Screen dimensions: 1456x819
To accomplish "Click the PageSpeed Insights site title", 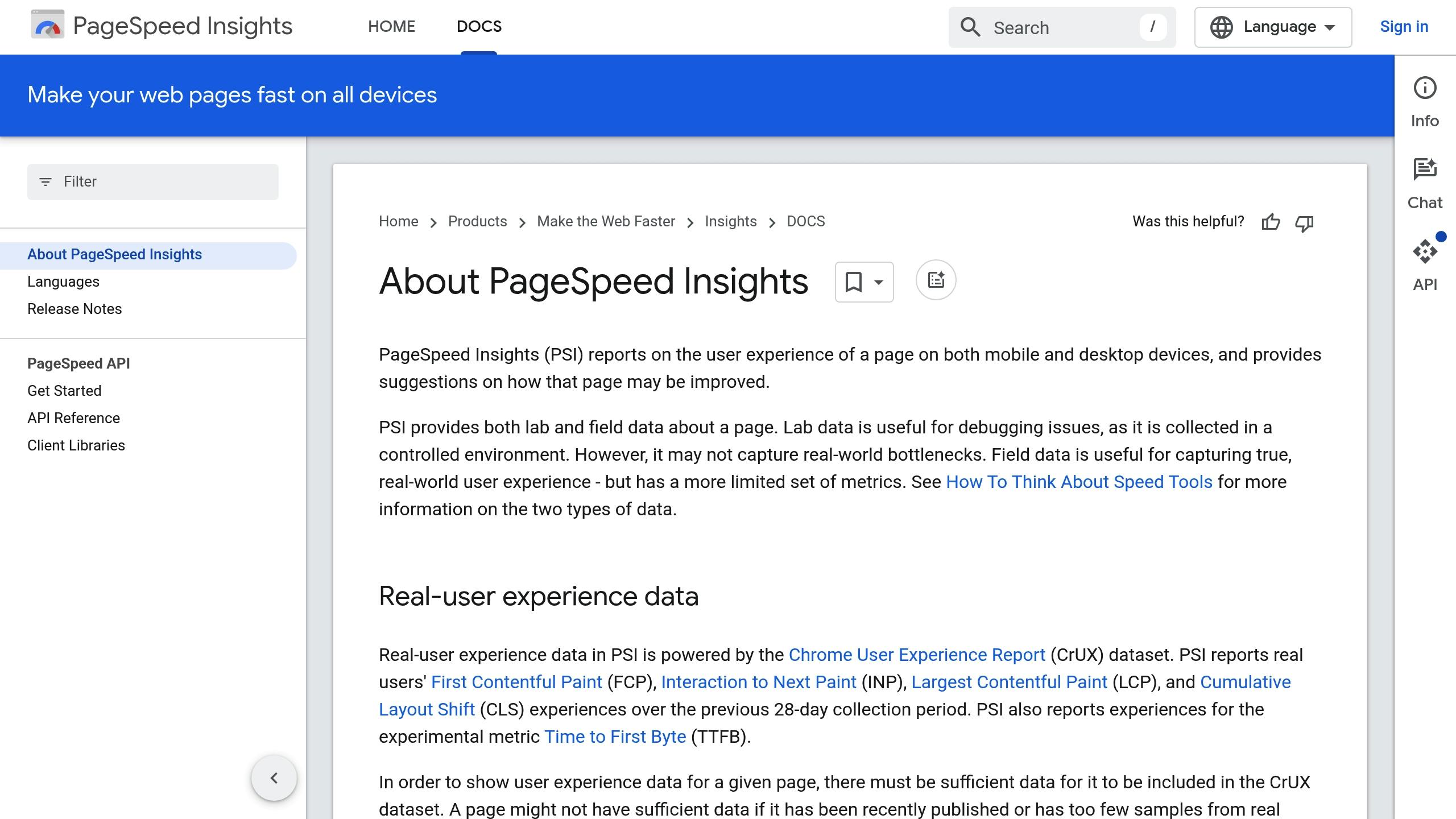I will point(183,27).
